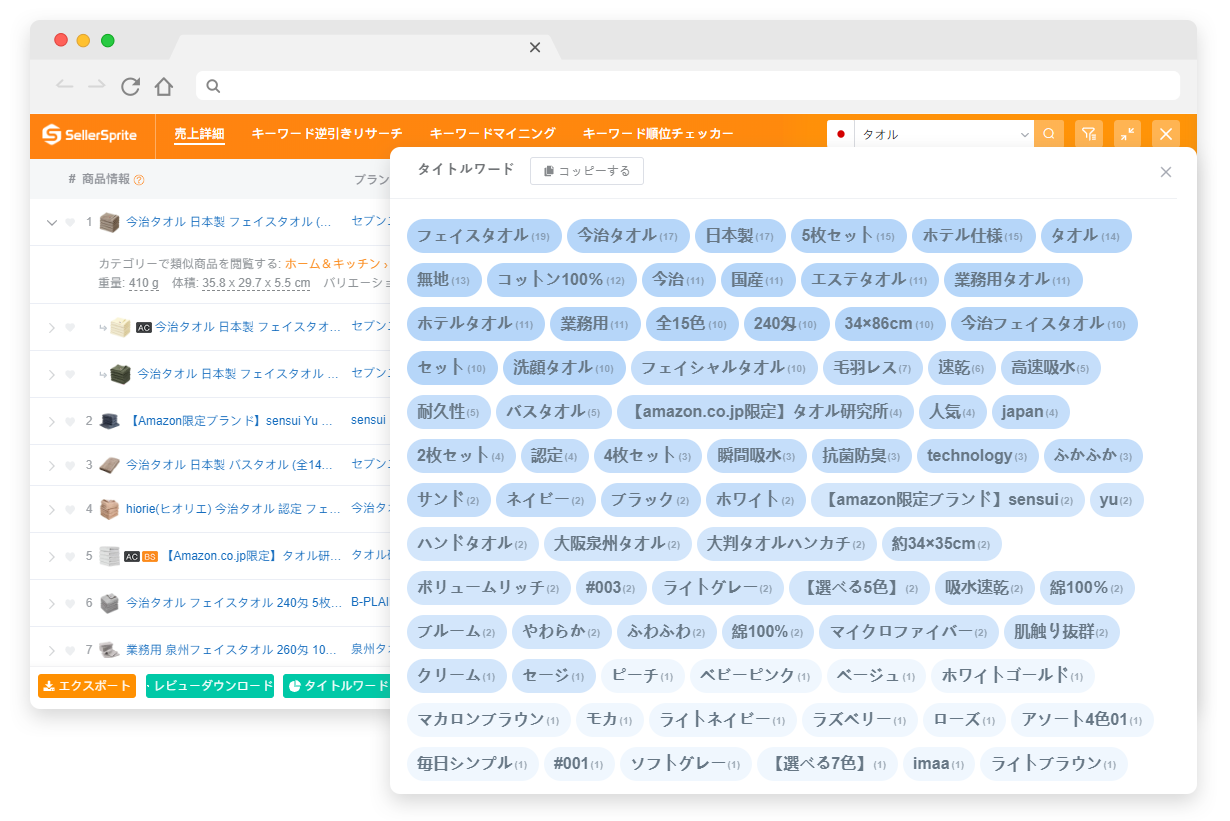Viewport: 1230px width, 821px height.
Task: Click the エクスポート export button
Action: coord(87,686)
